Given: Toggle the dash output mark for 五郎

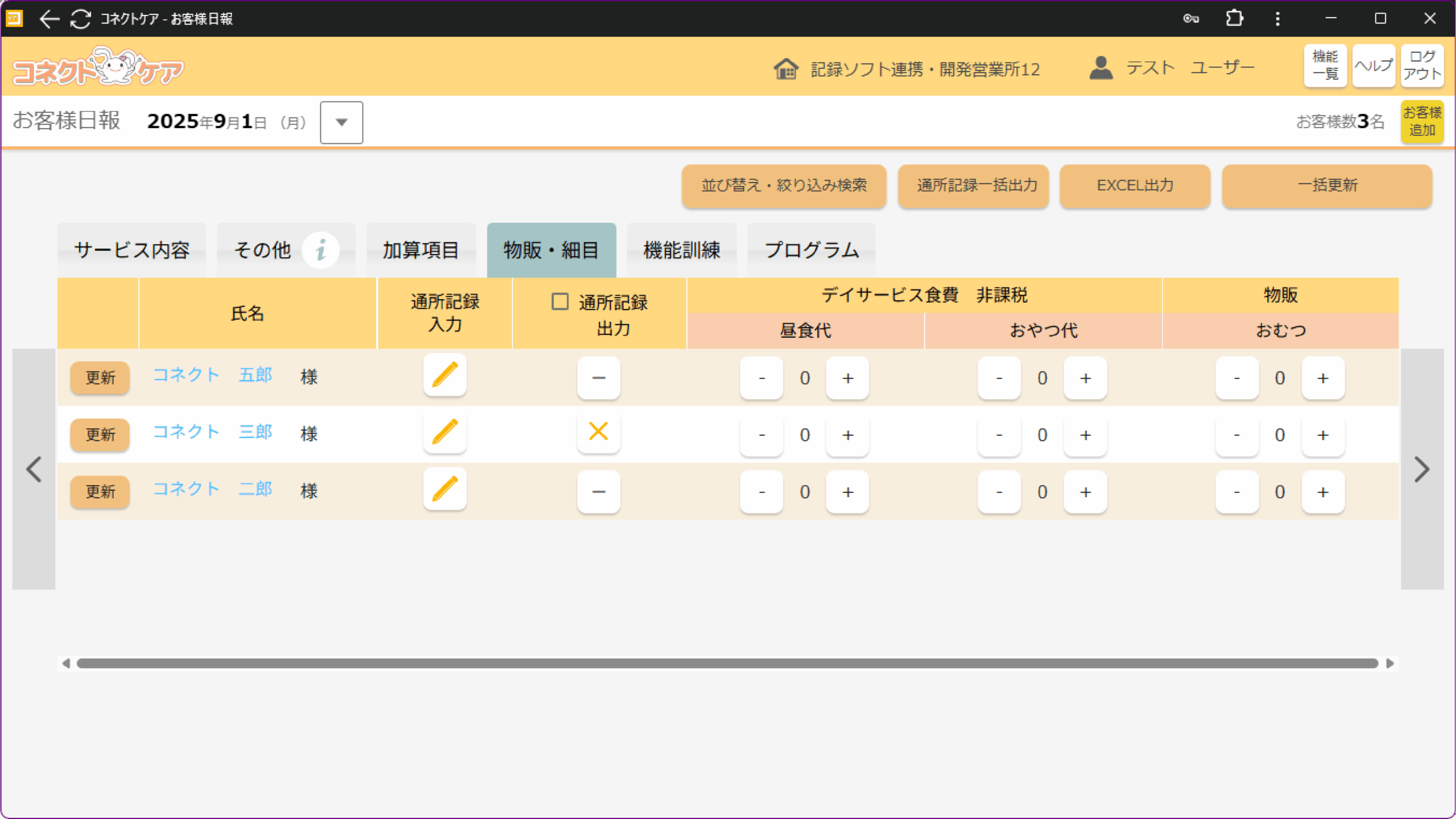Looking at the screenshot, I should [598, 378].
